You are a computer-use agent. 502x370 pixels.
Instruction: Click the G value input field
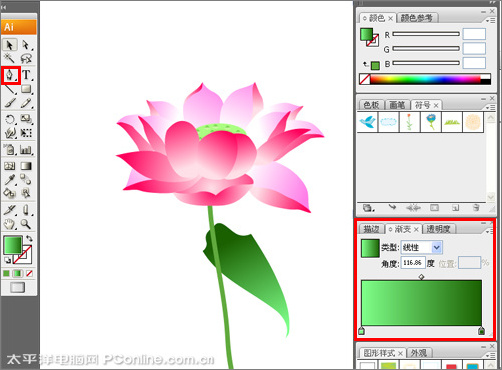(x=474, y=48)
